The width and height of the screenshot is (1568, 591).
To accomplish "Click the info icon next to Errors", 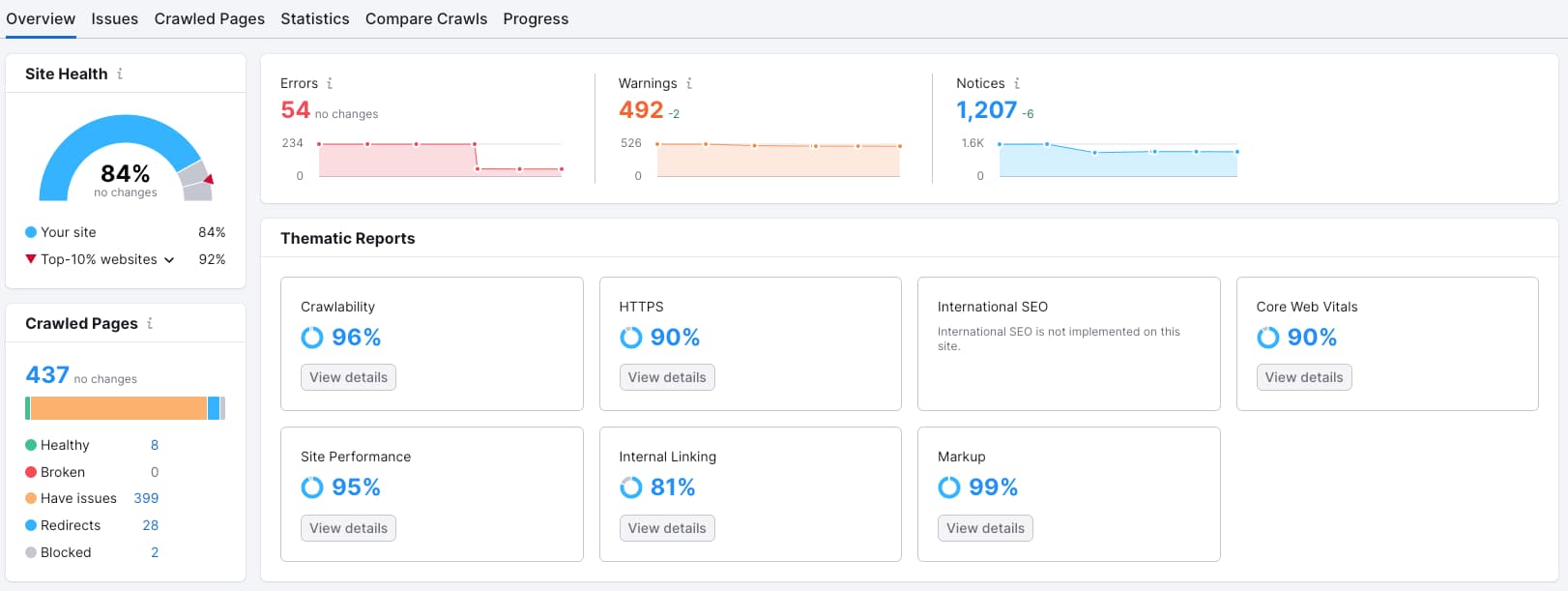I will pyautogui.click(x=330, y=83).
